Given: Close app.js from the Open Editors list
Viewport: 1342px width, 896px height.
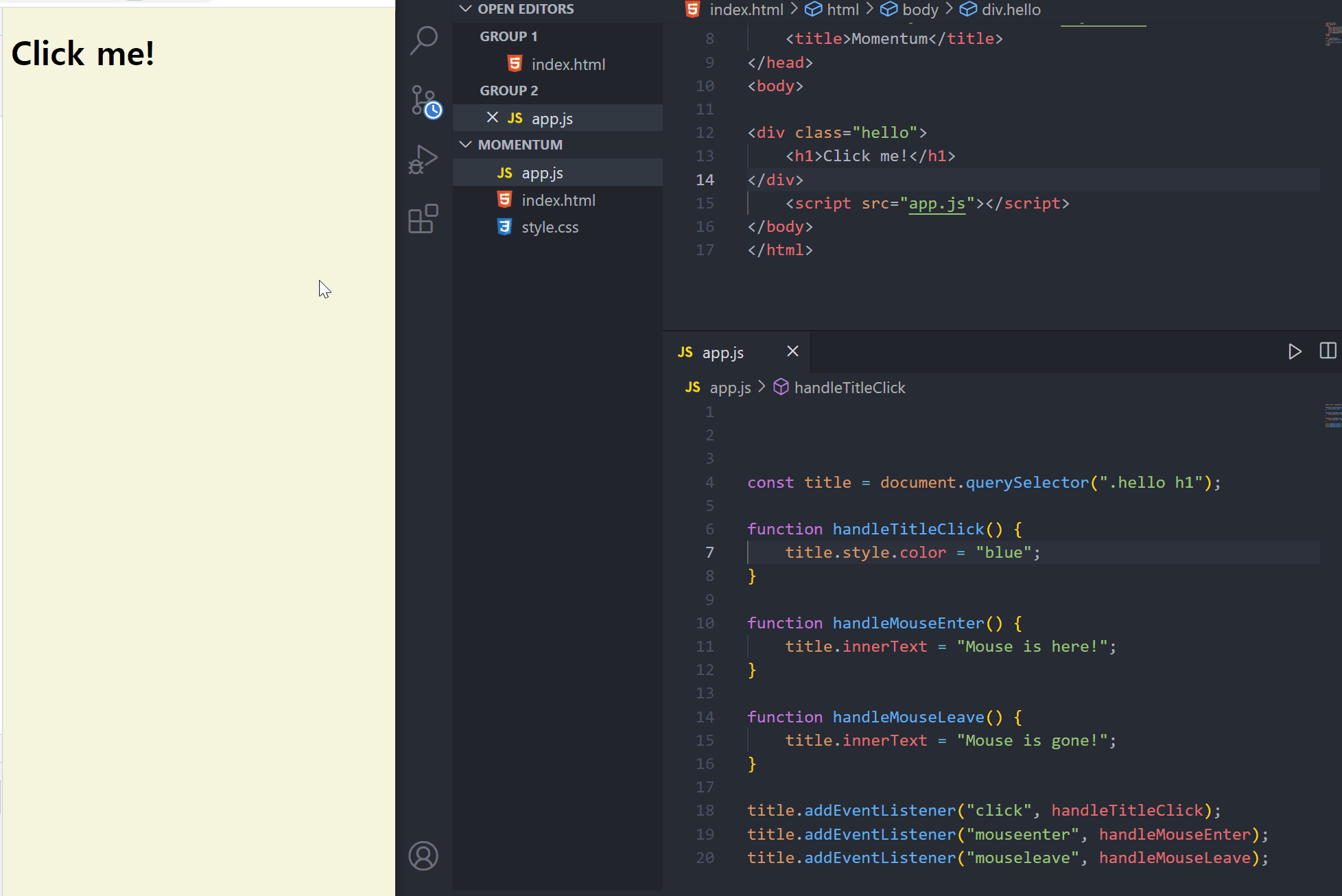Looking at the screenshot, I should point(492,118).
